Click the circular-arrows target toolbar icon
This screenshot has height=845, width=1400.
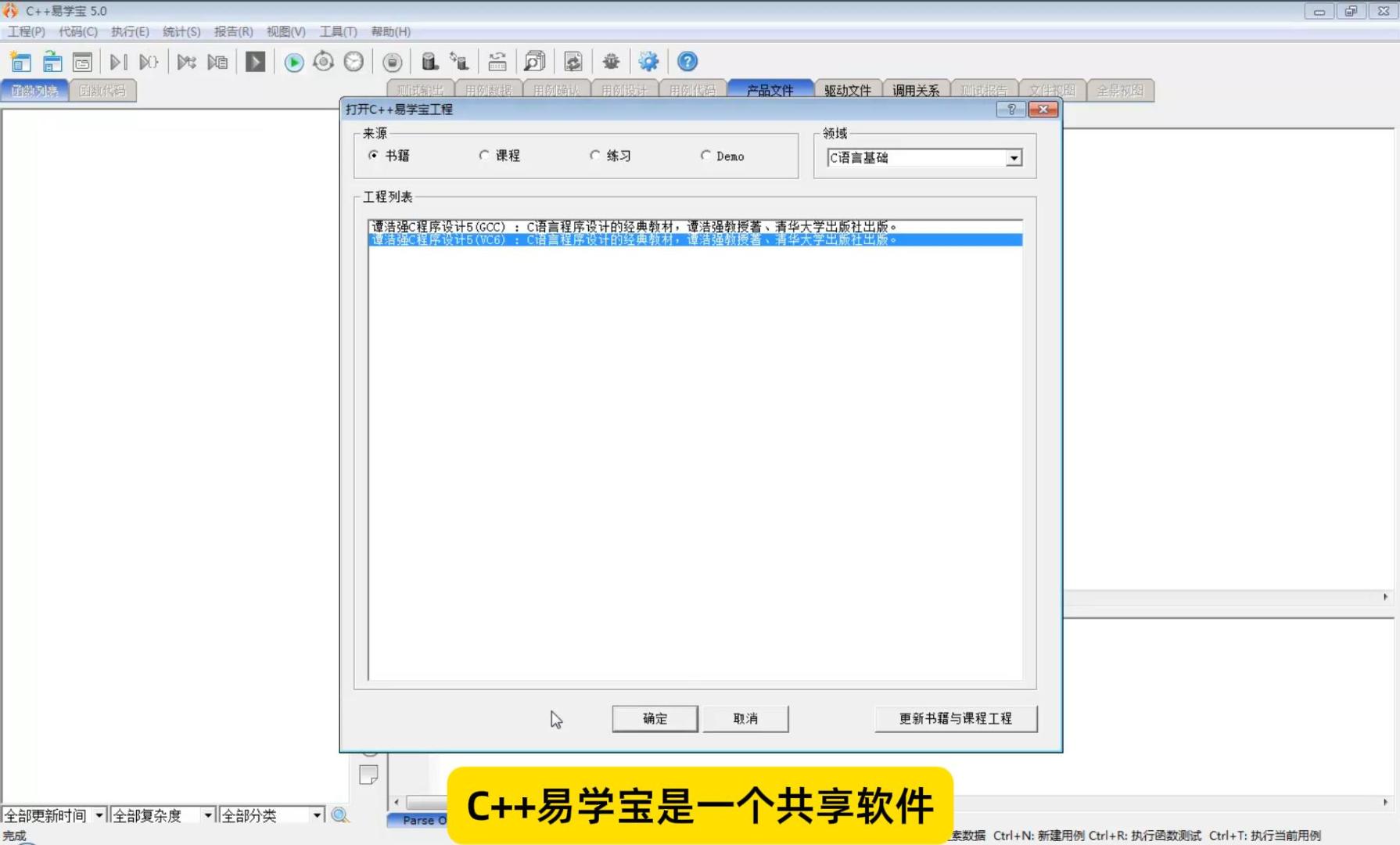tap(323, 62)
